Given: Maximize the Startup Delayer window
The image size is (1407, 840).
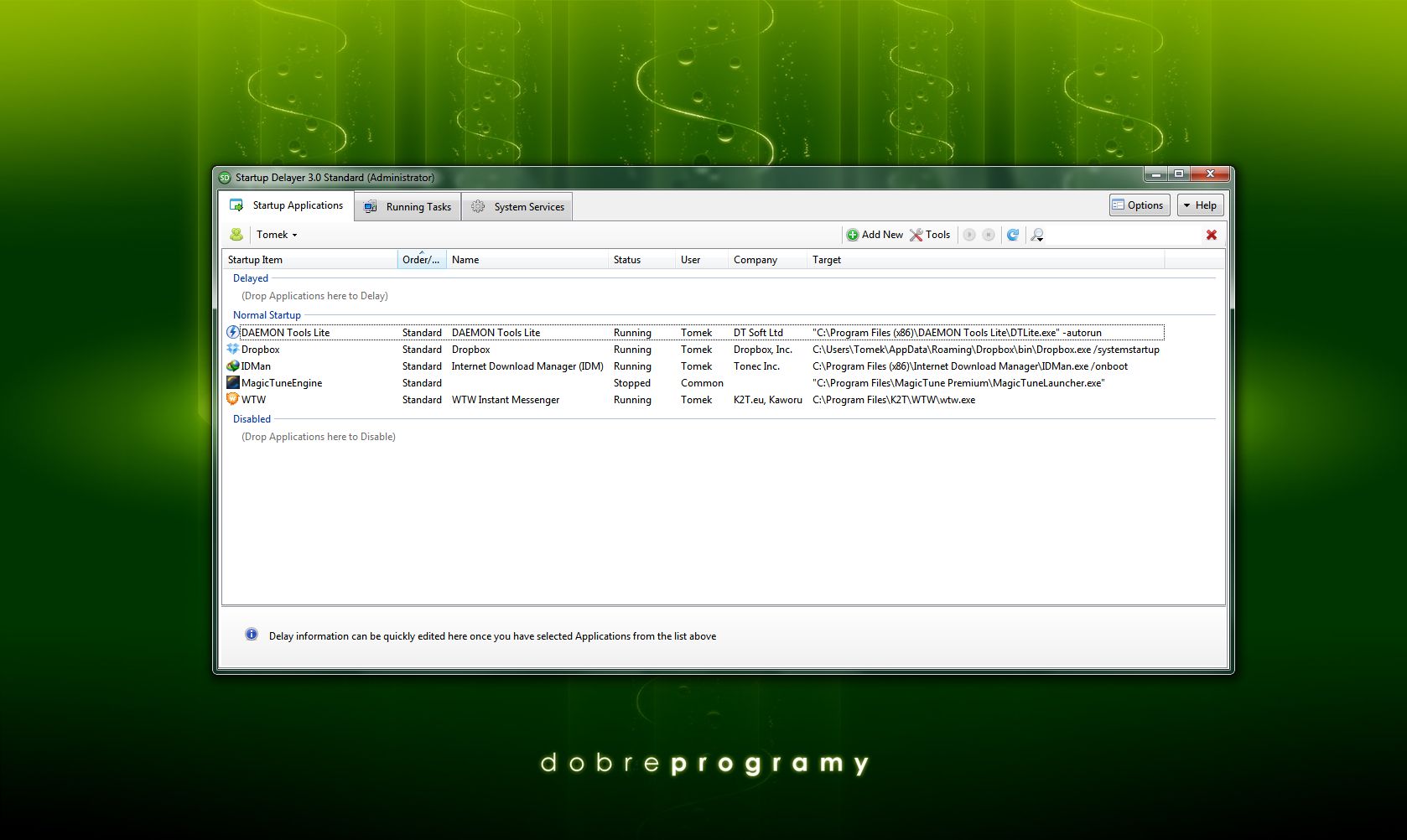Looking at the screenshot, I should pyautogui.click(x=1178, y=174).
